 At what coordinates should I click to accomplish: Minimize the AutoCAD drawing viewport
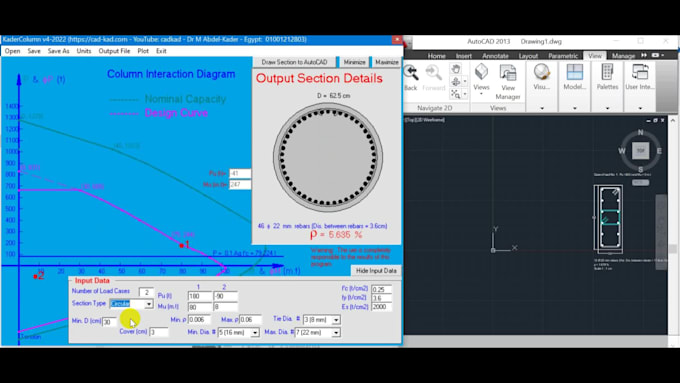click(649, 120)
